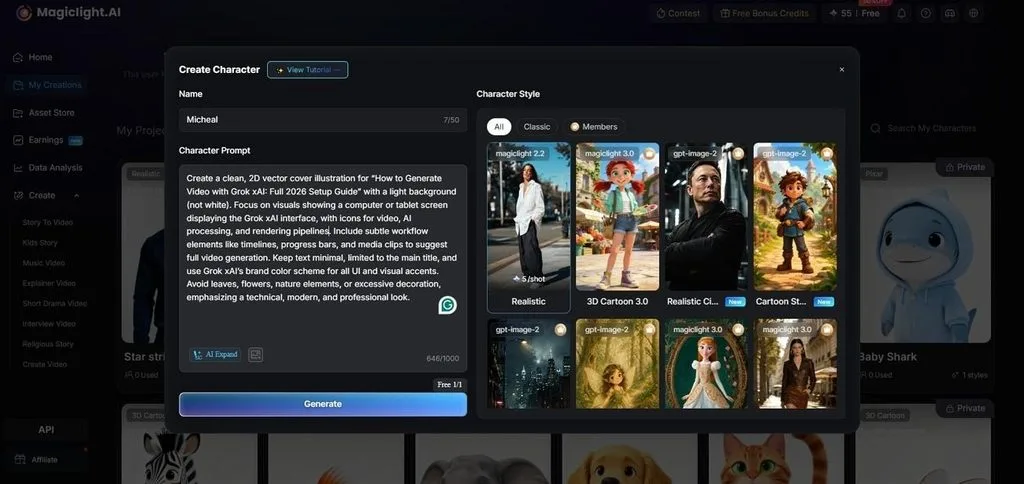Image resolution: width=1024 pixels, height=484 pixels.
Task: Switch to the Classic style filter
Action: tap(537, 127)
